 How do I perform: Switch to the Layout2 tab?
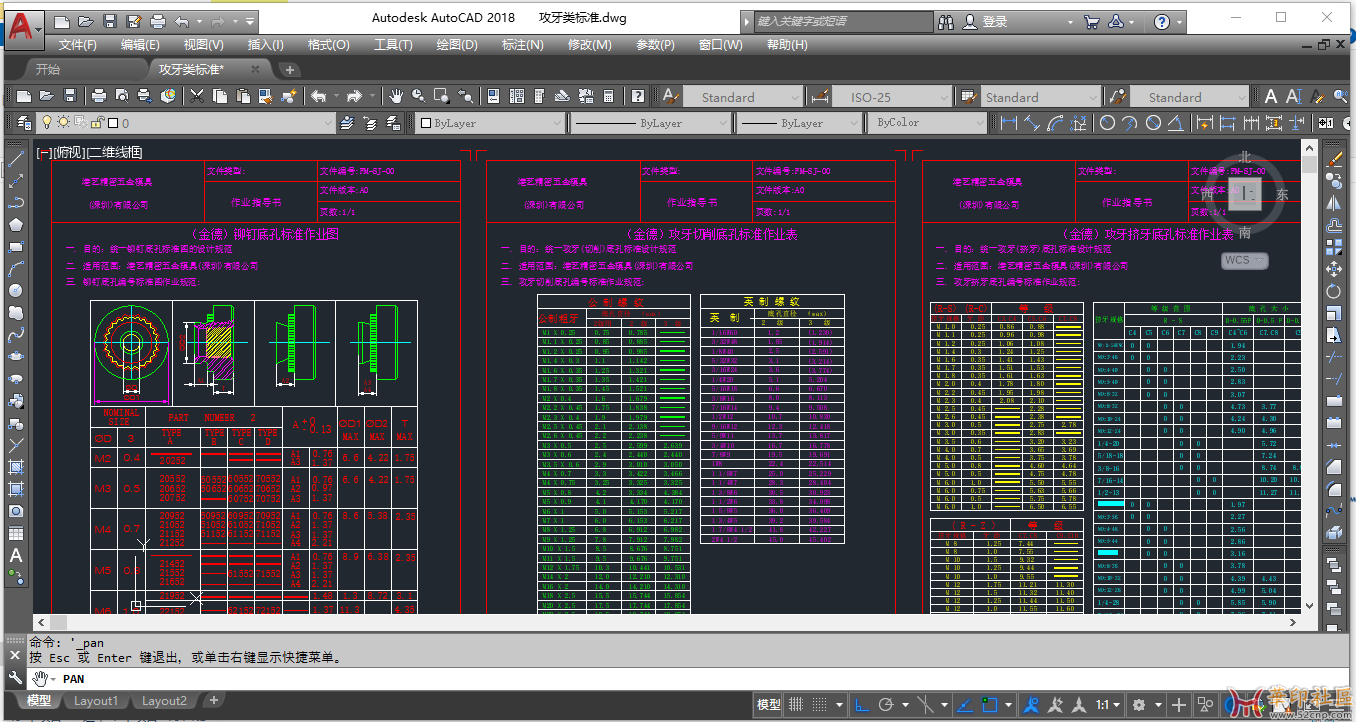point(164,701)
